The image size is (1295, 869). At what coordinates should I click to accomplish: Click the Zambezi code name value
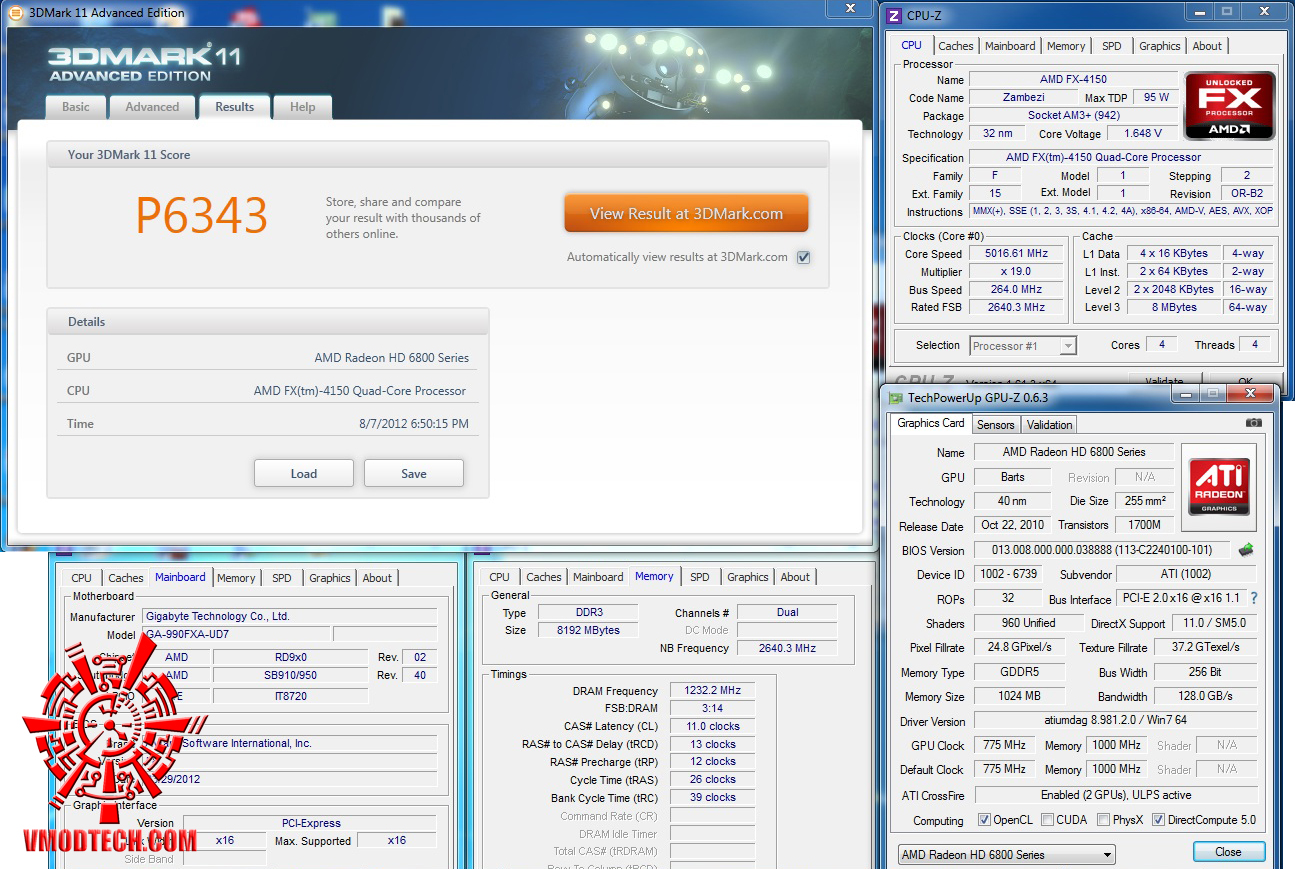tap(1023, 97)
